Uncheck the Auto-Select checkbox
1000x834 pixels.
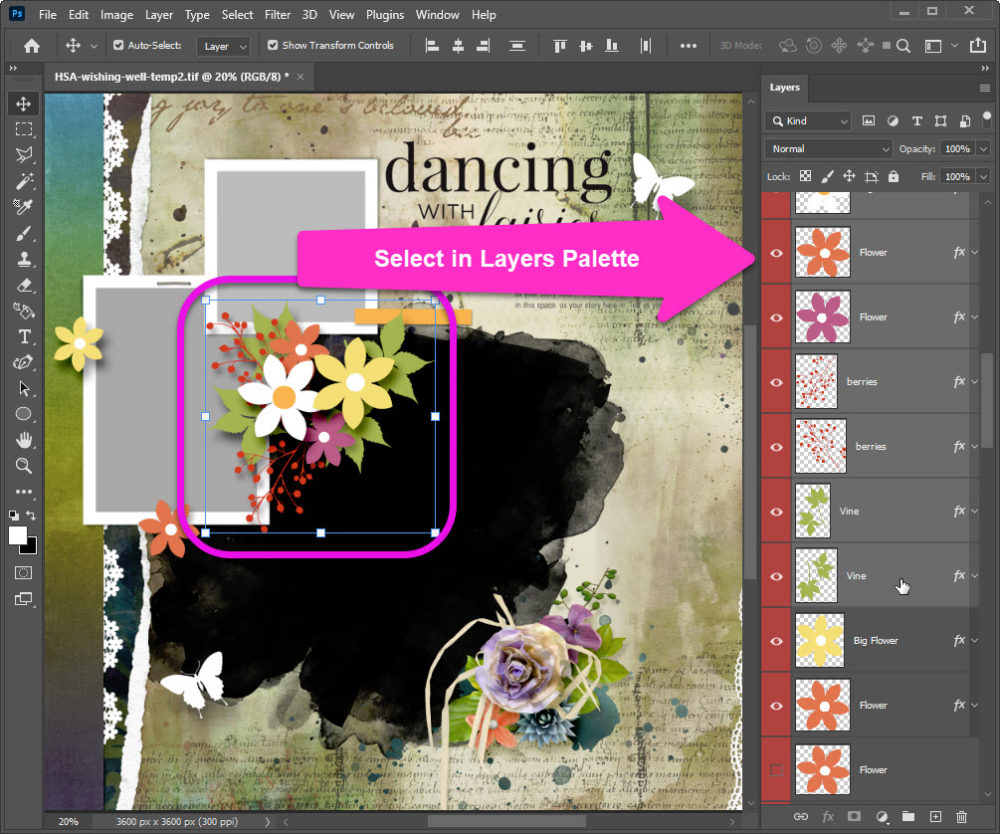coord(119,46)
